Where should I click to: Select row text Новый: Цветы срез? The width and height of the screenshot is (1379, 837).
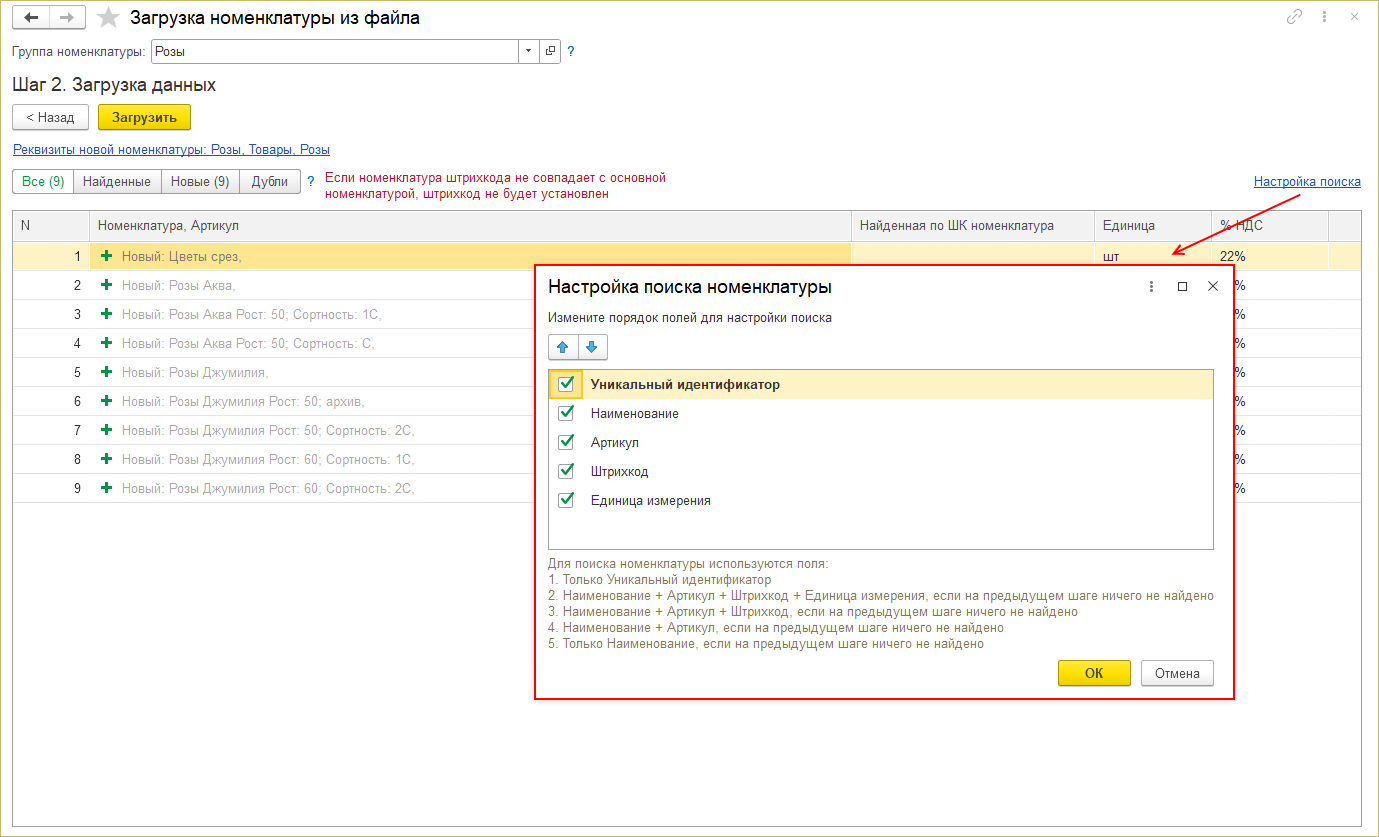pyautogui.click(x=182, y=256)
